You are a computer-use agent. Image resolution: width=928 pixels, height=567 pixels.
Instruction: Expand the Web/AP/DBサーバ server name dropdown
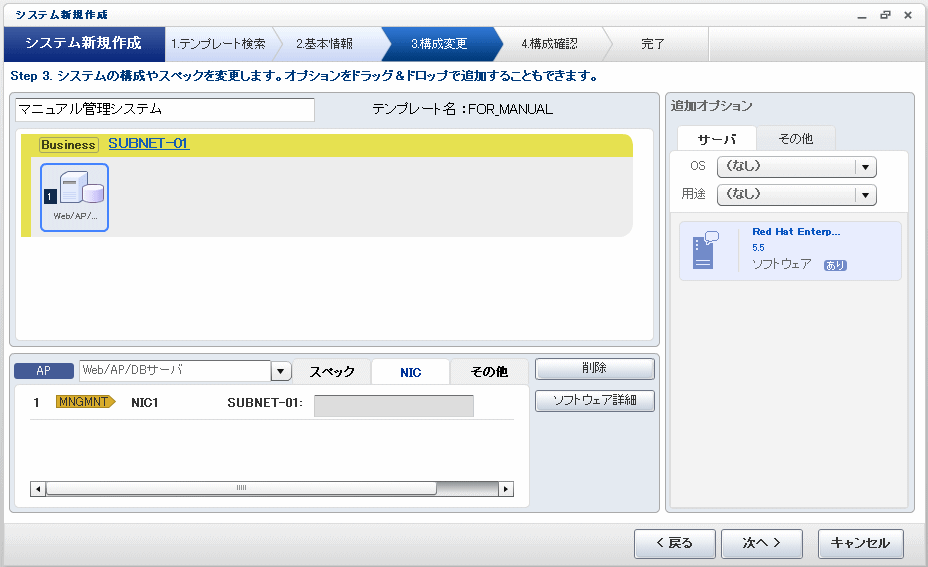[281, 371]
